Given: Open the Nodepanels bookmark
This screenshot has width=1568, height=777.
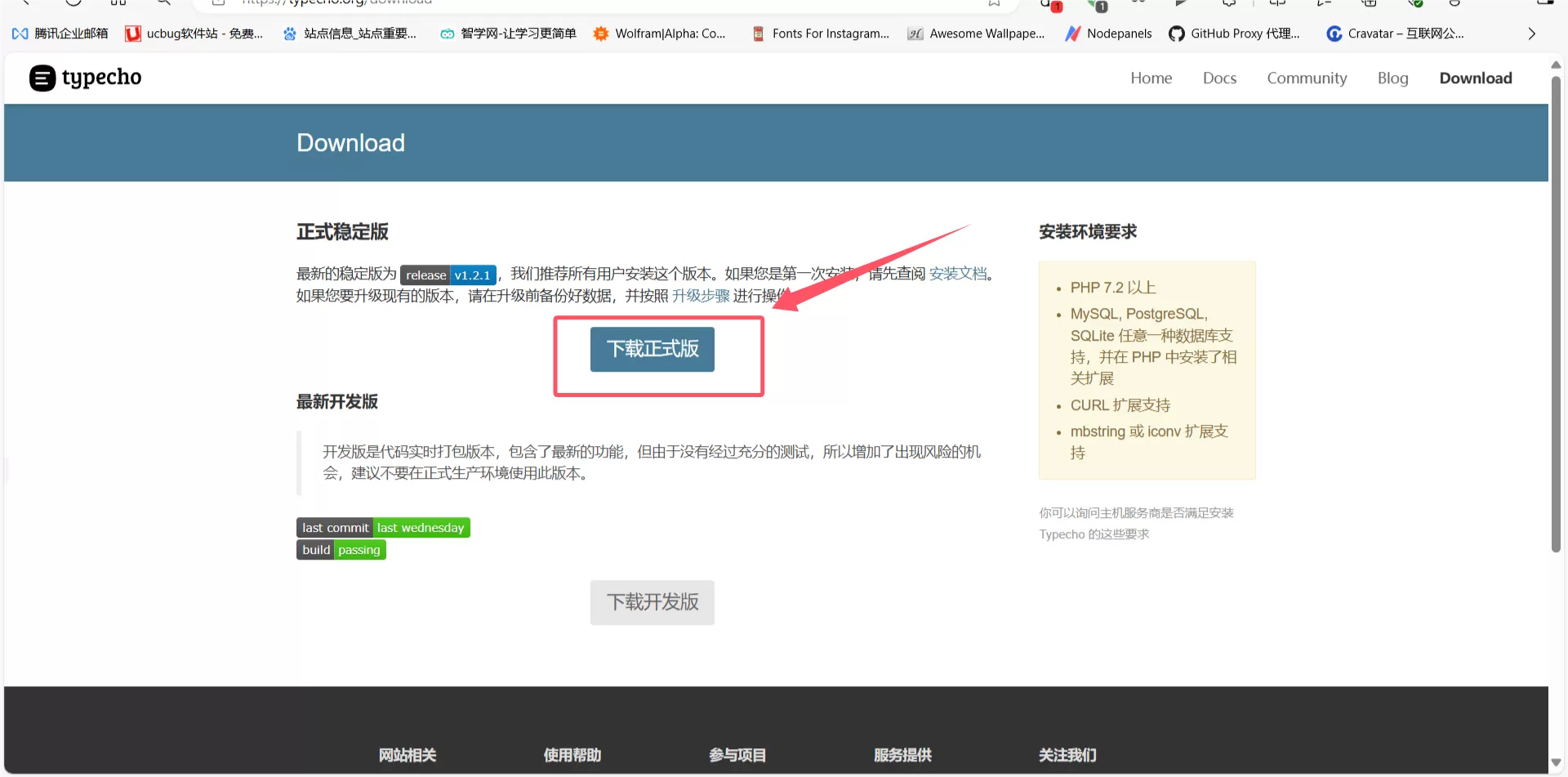Looking at the screenshot, I should (1109, 33).
